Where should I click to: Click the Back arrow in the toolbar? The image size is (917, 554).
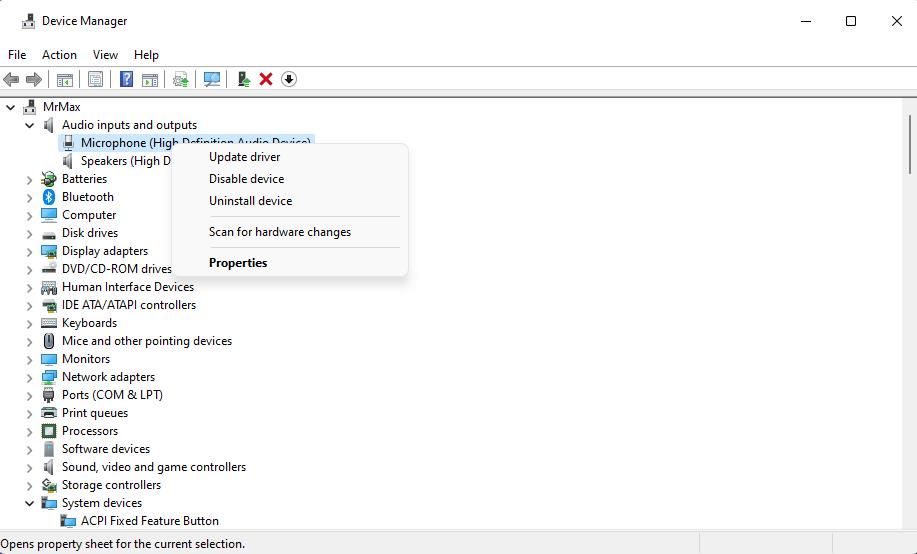[11, 79]
